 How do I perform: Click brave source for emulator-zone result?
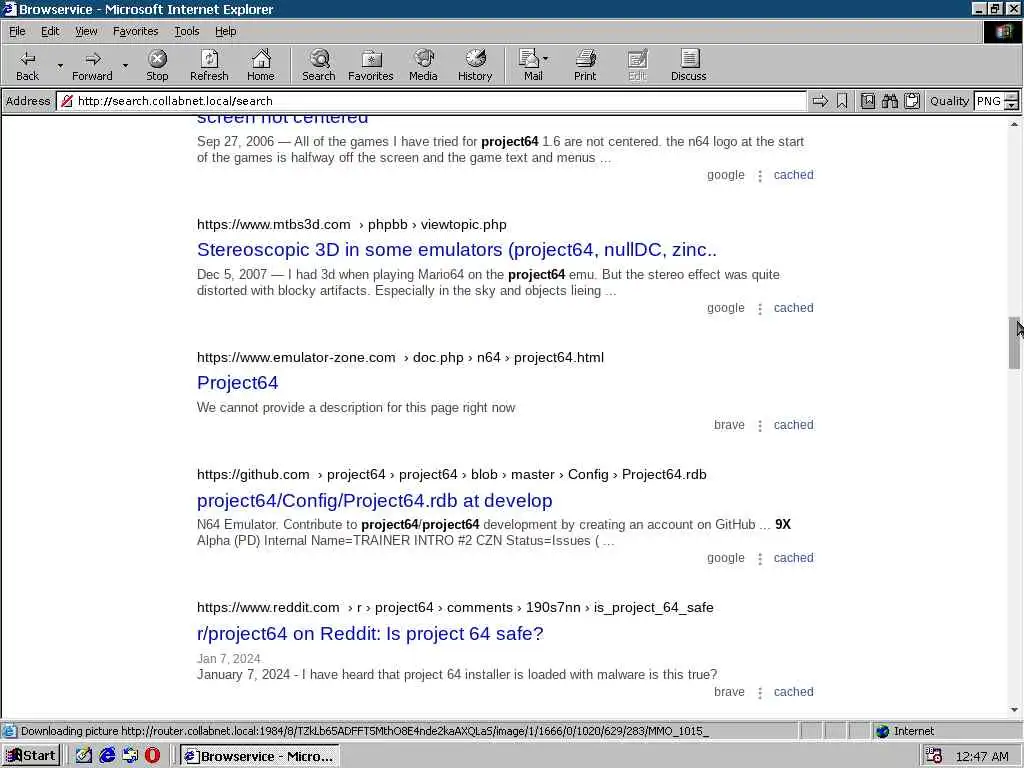(x=729, y=424)
